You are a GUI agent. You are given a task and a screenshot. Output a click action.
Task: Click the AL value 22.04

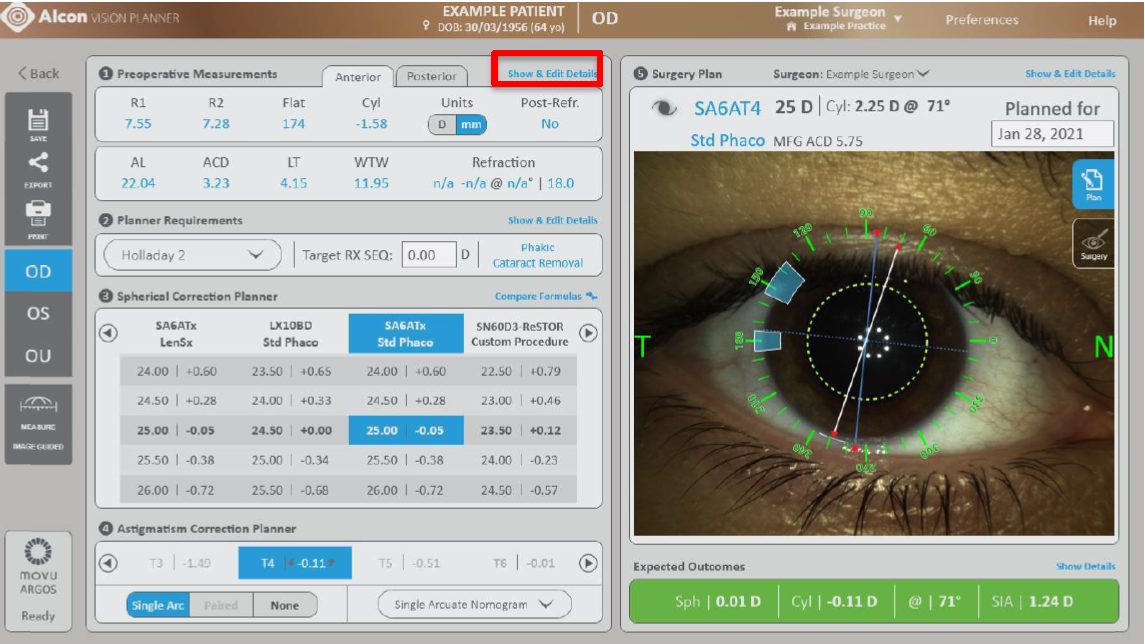coord(138,183)
